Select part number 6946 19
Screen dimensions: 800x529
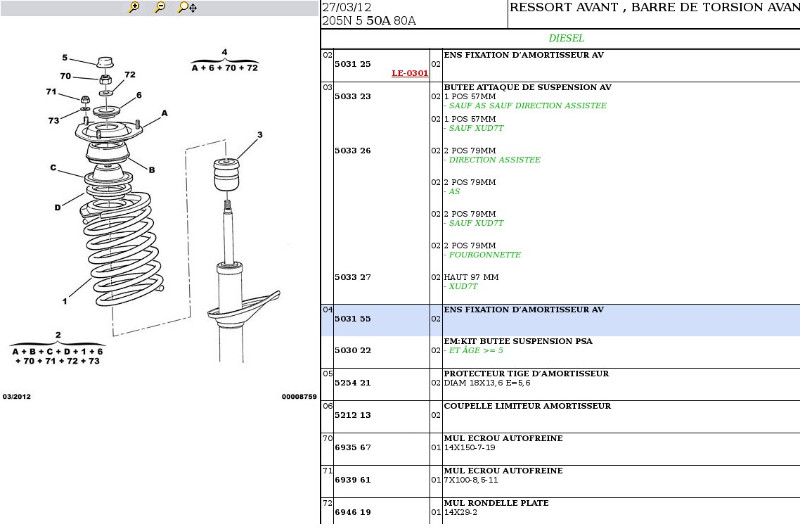click(x=352, y=510)
